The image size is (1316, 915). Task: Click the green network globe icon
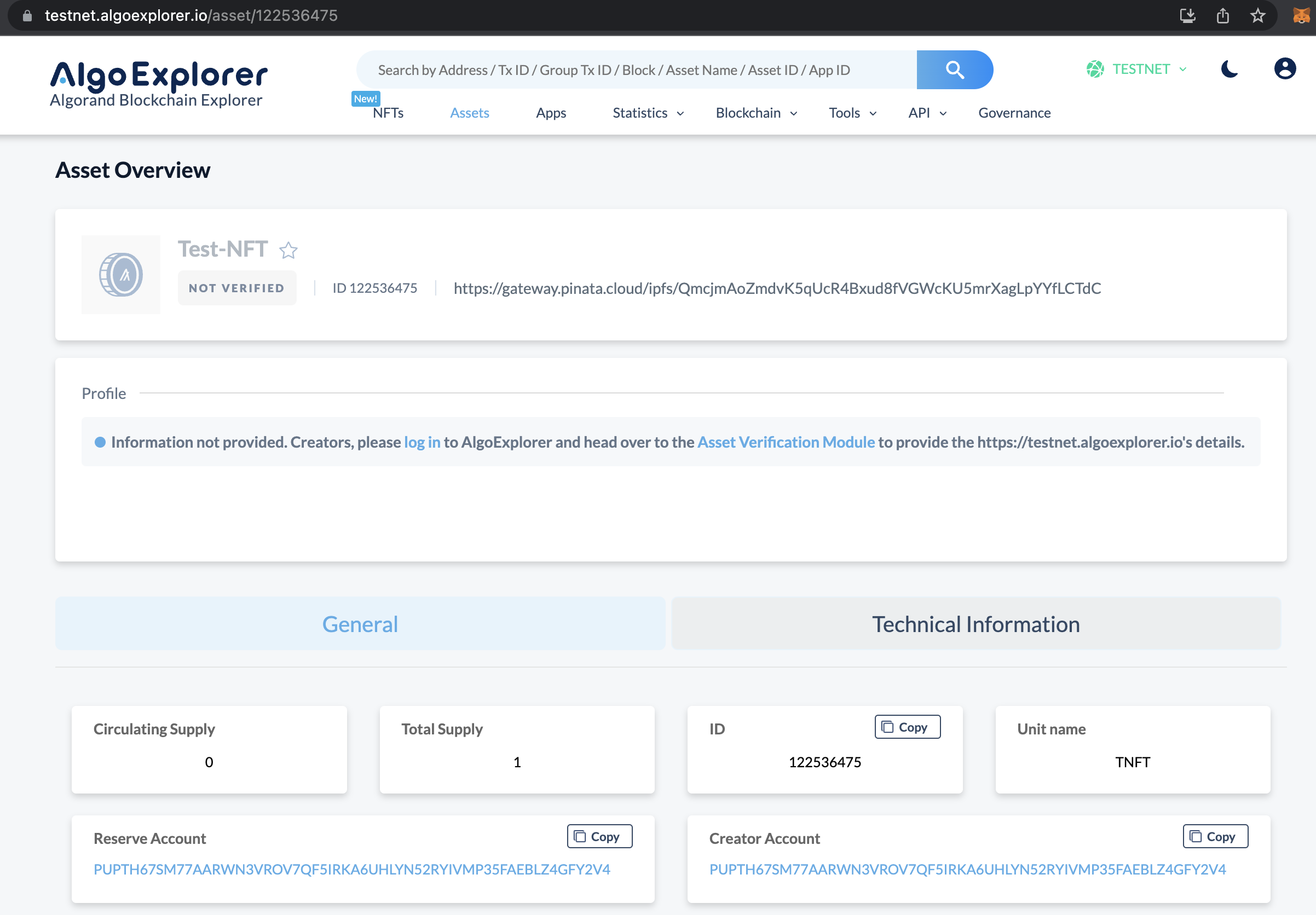pos(1095,70)
